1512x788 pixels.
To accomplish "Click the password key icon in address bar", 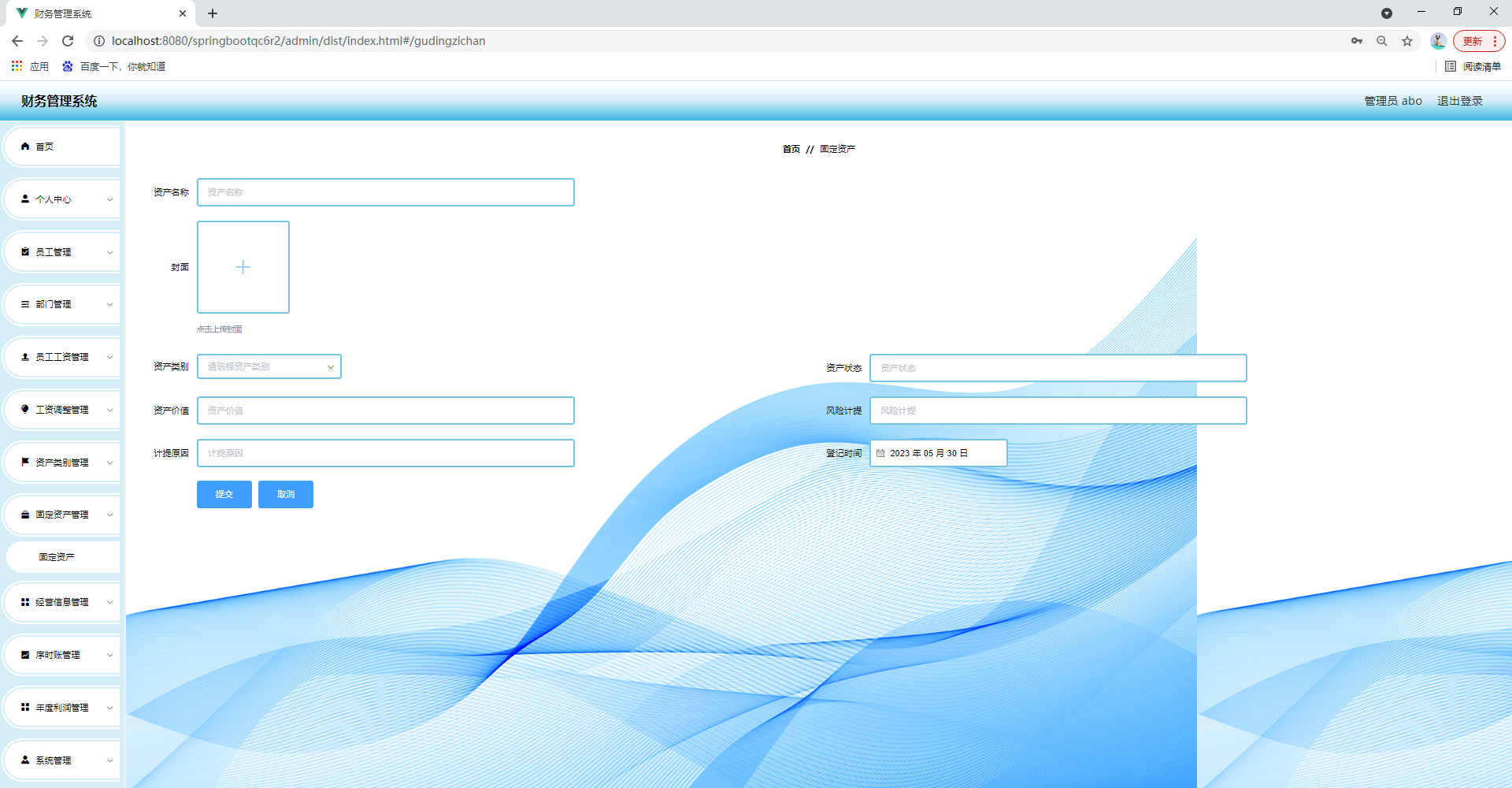I will pos(1357,41).
